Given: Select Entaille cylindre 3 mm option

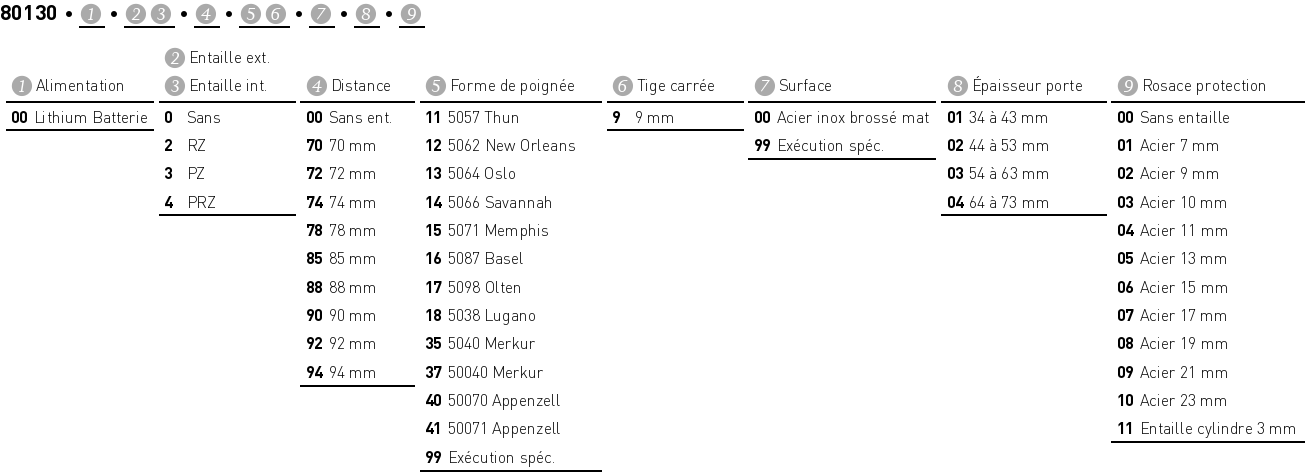Looking at the screenshot, I should point(1206,429).
